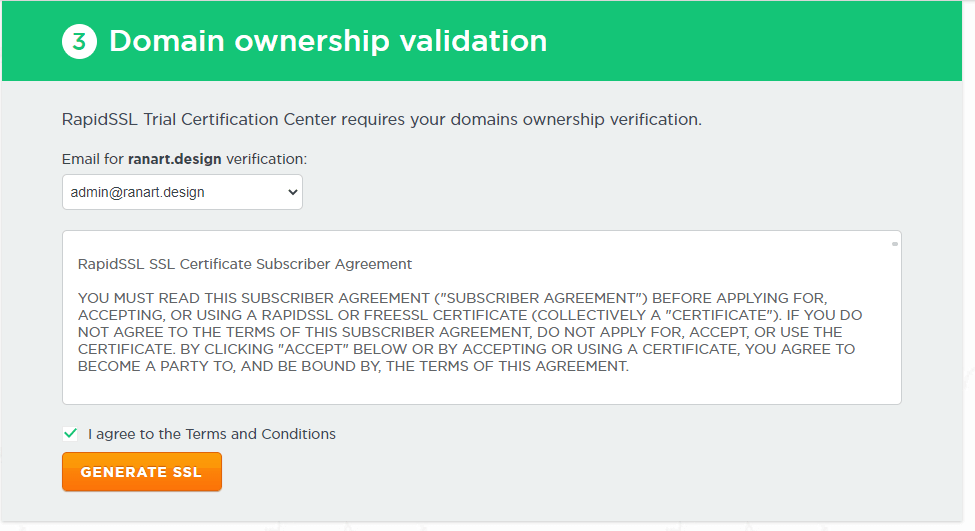Click the dropdown chevron arrow of email selector
Viewport: 975px width, 531px height.
click(292, 192)
